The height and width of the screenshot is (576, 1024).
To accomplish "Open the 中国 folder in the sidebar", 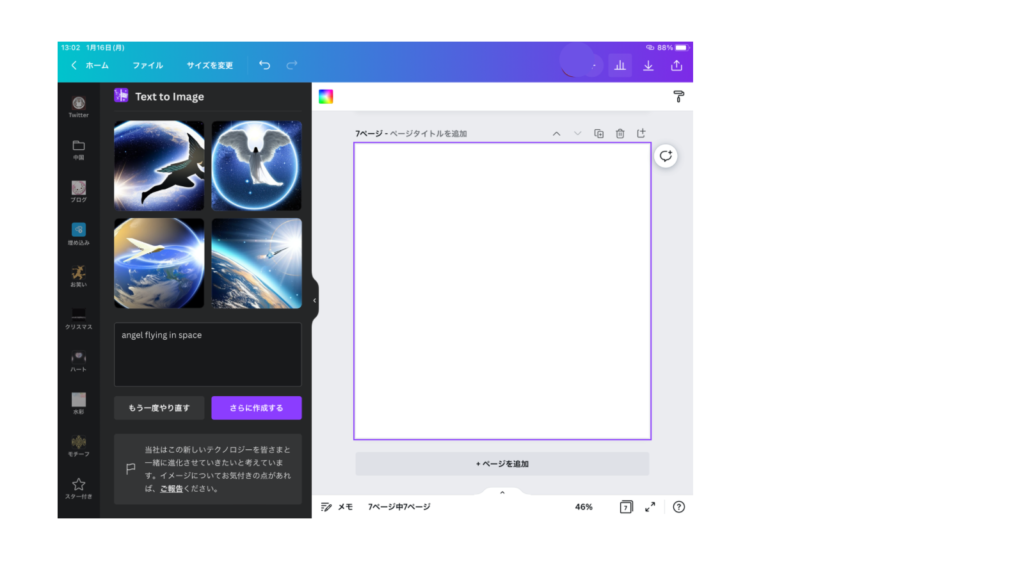I will (x=78, y=150).
